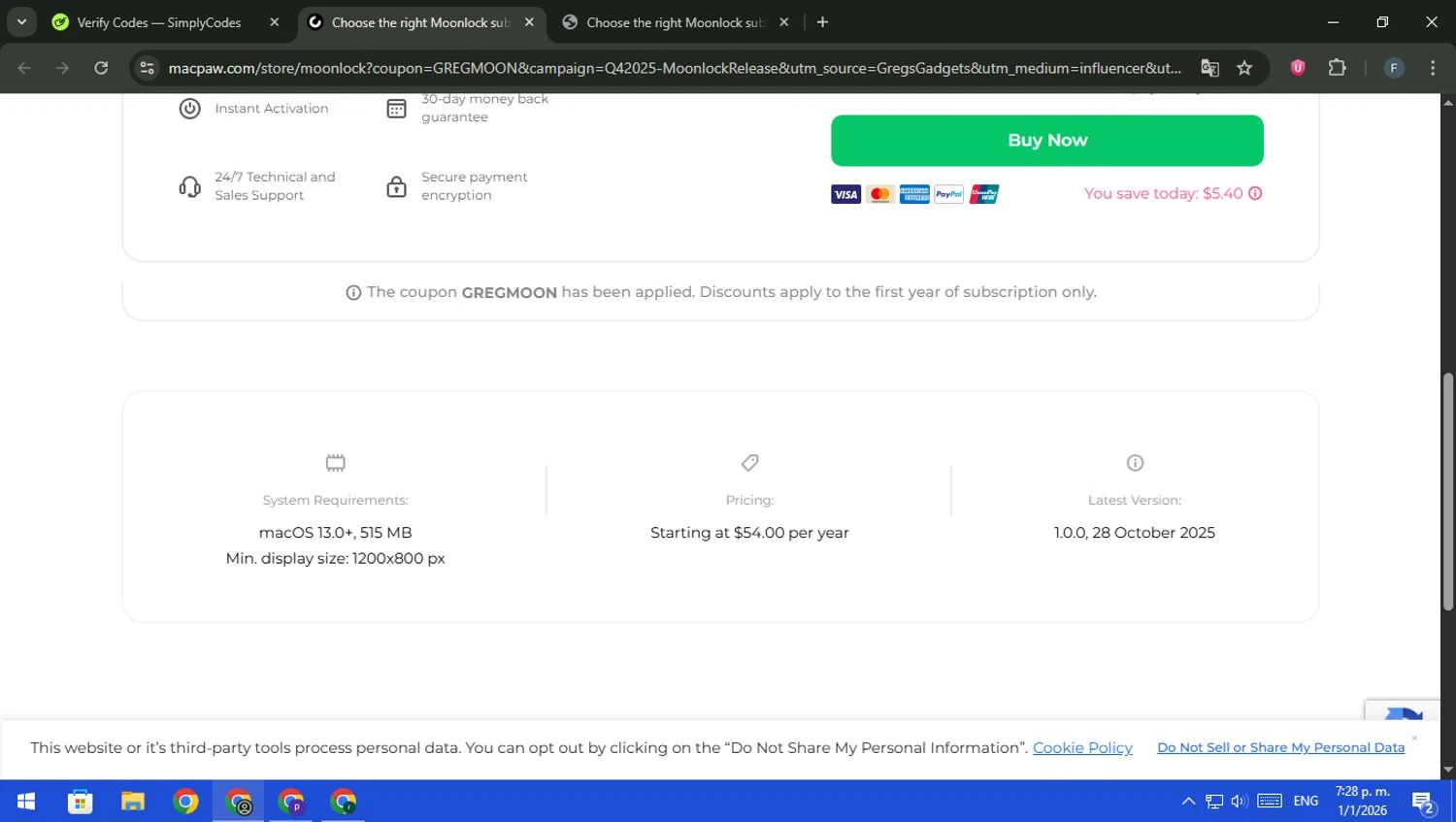Screen dimensions: 1456x822
Task: Open the uBlock shield extension icon
Action: [x=1298, y=68]
